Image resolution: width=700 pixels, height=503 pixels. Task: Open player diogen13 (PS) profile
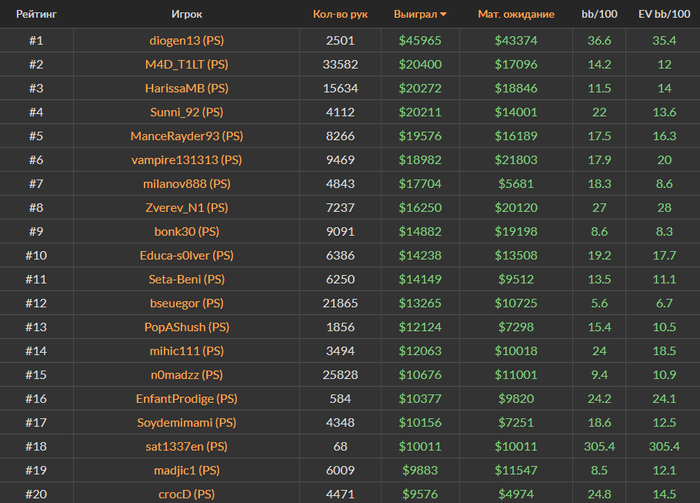coord(187,41)
